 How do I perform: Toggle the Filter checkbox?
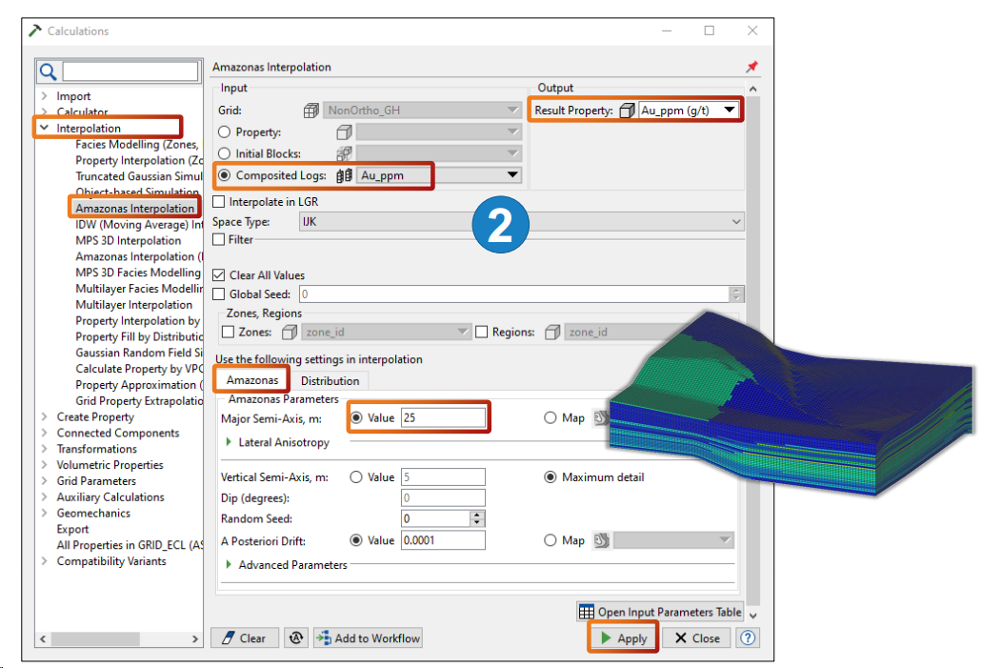[x=219, y=240]
